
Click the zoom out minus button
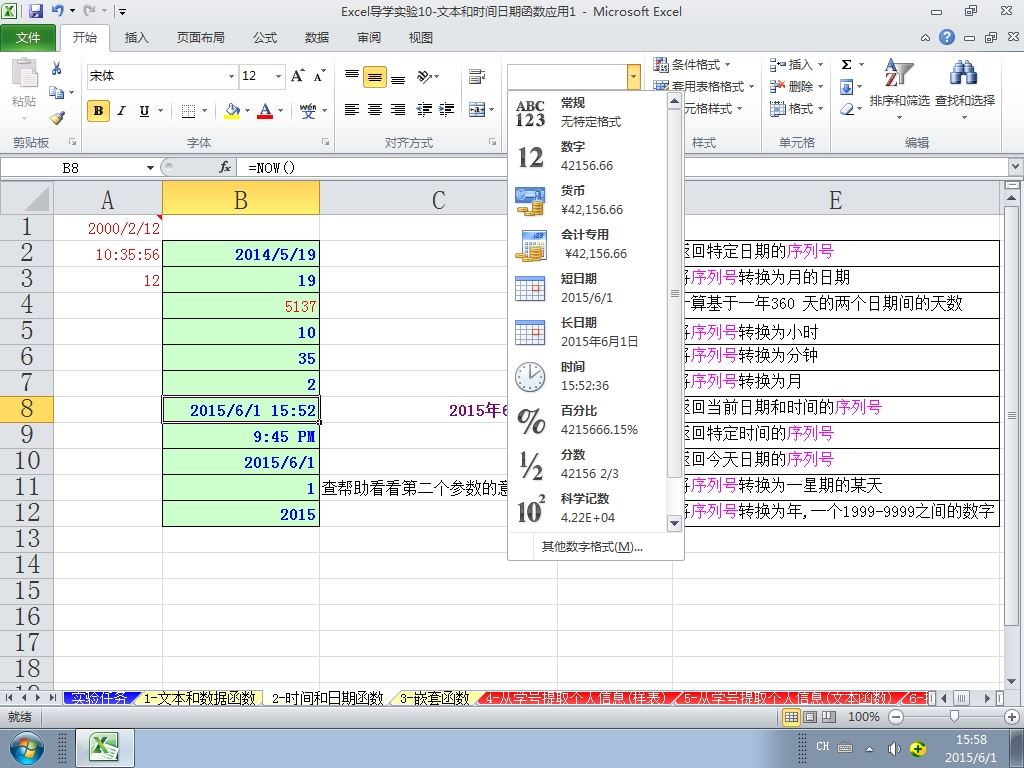click(x=897, y=716)
